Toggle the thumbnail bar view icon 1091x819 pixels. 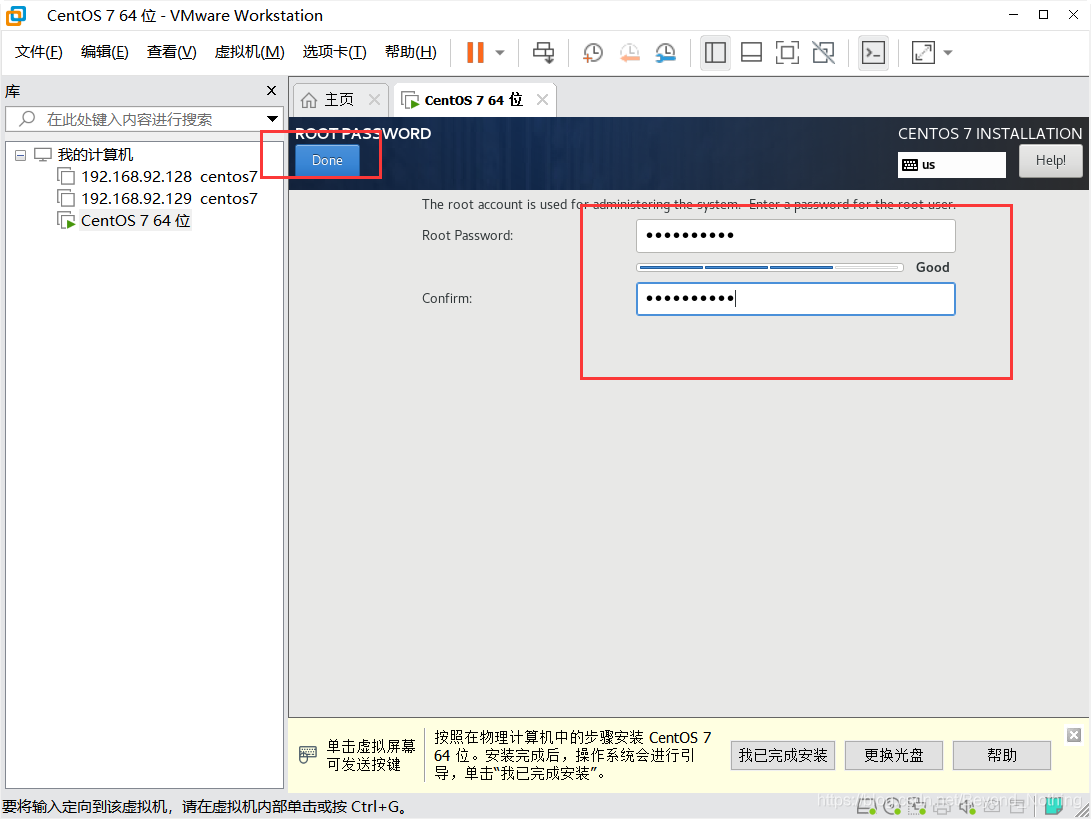751,52
